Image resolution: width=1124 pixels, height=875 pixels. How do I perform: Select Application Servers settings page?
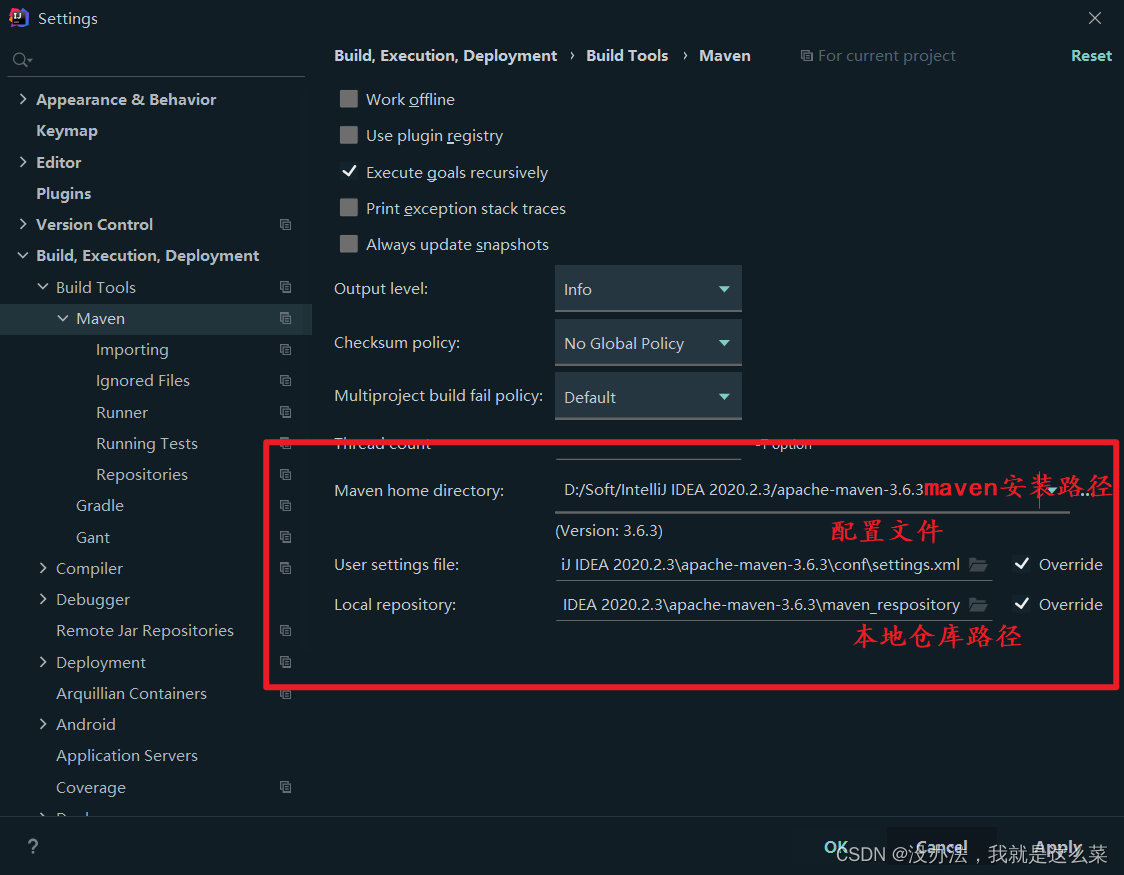click(127, 755)
